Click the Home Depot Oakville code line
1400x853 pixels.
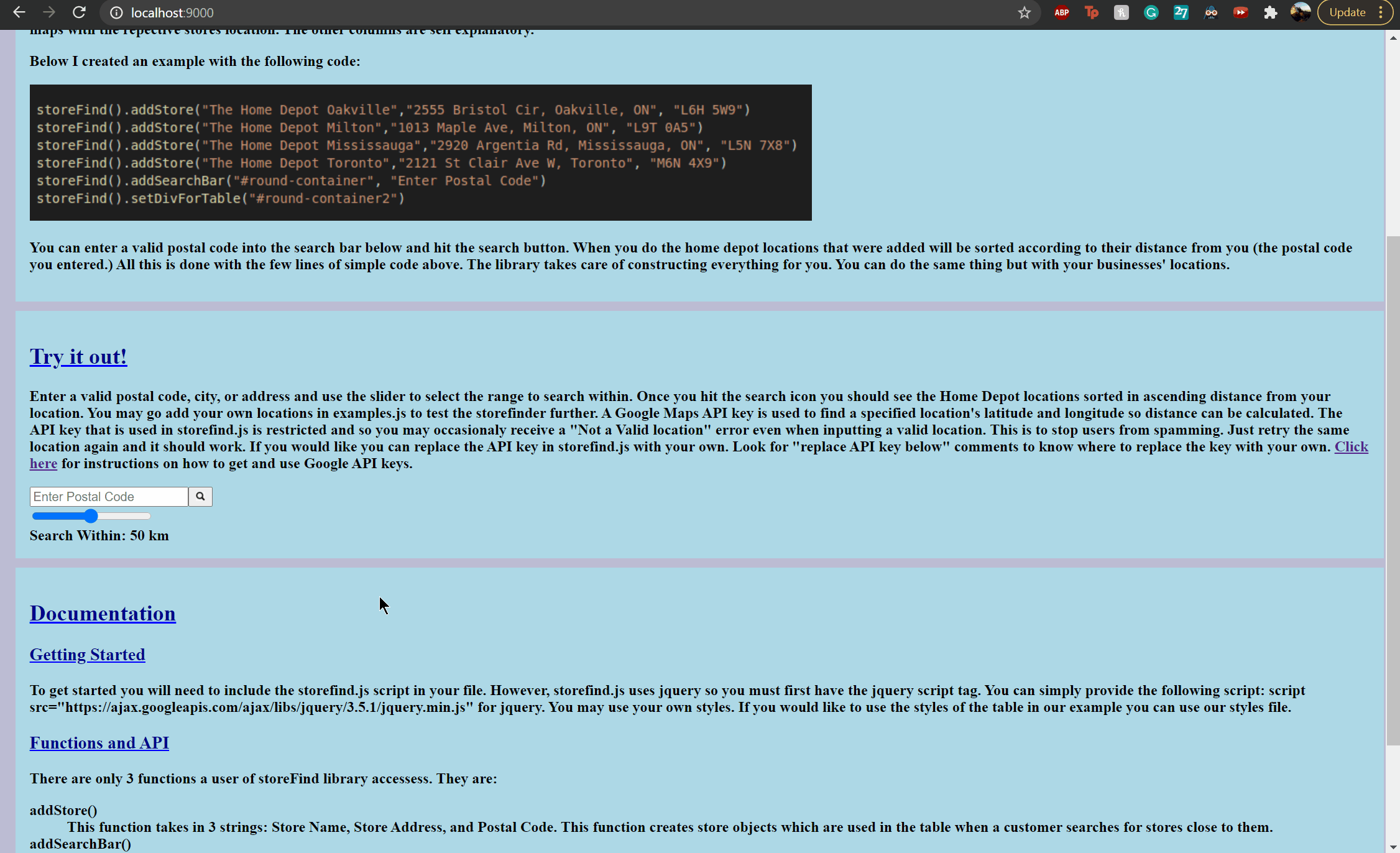point(394,110)
